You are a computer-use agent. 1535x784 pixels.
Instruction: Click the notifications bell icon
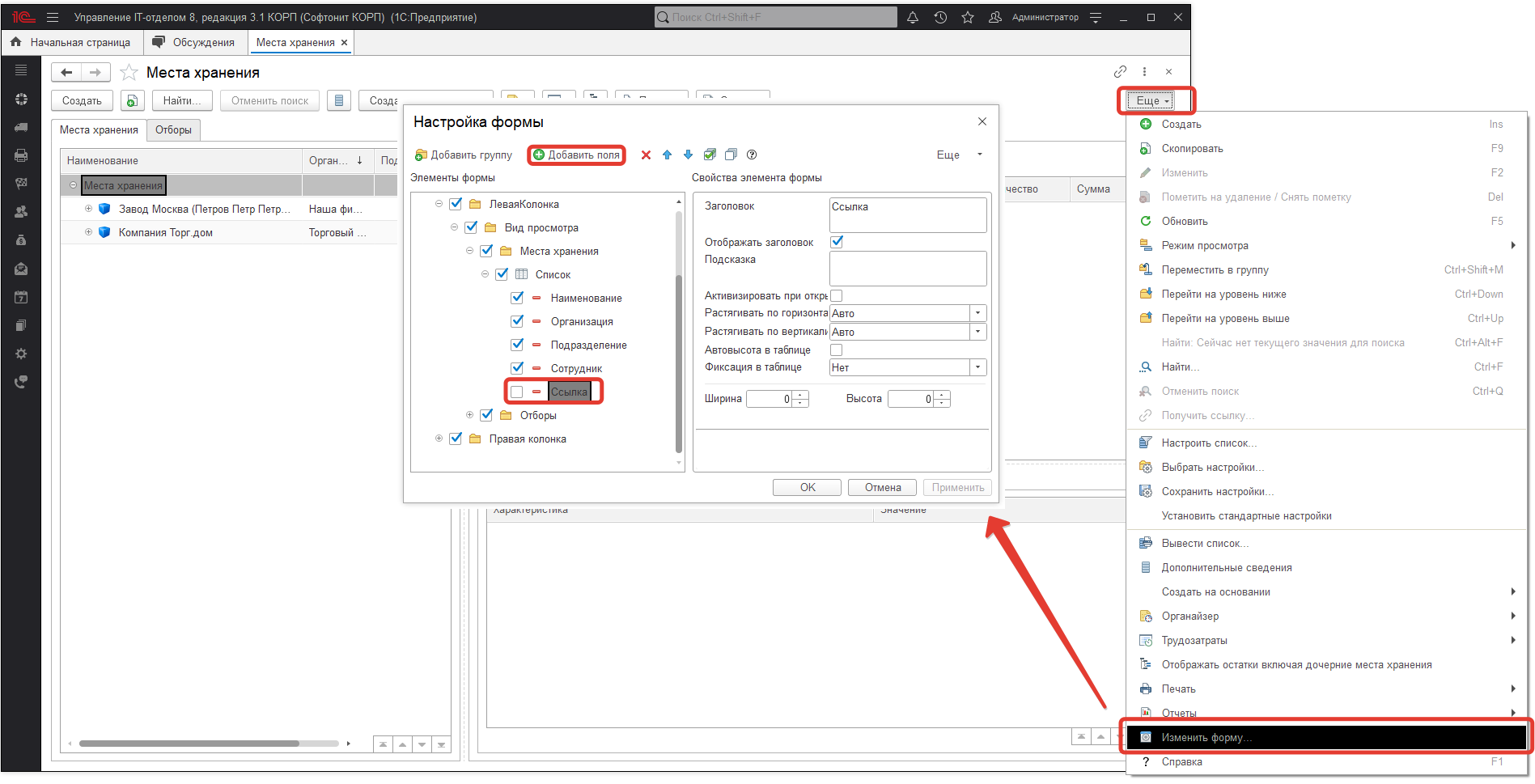tap(913, 17)
